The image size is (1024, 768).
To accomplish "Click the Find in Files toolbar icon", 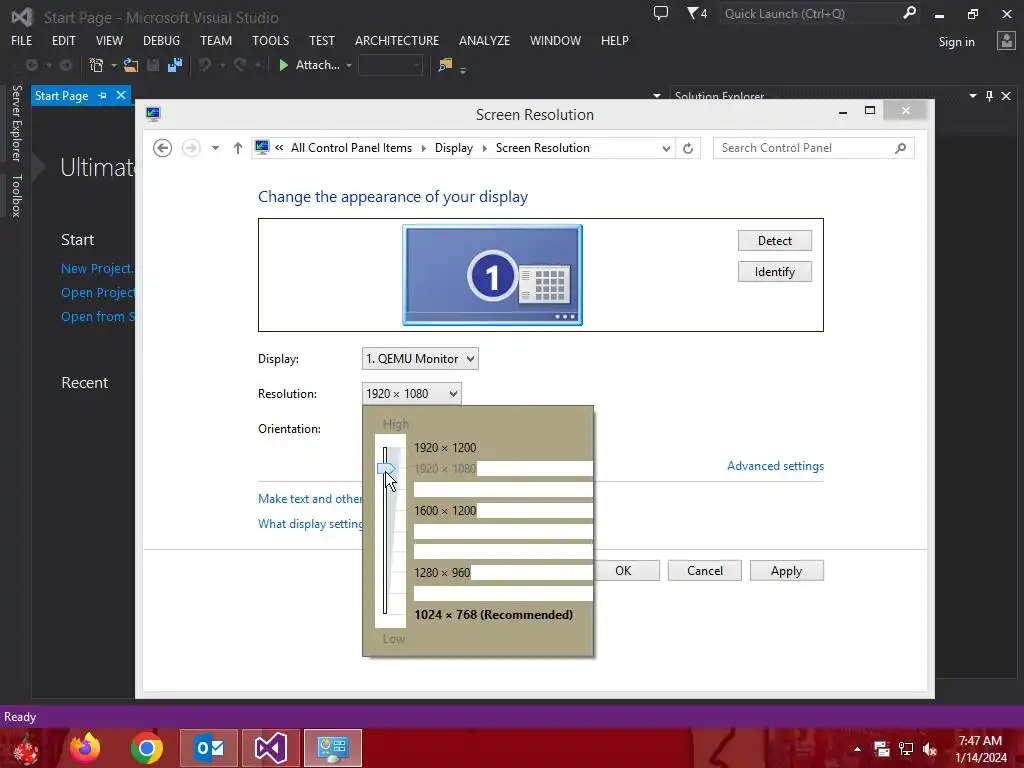I will 445,65.
